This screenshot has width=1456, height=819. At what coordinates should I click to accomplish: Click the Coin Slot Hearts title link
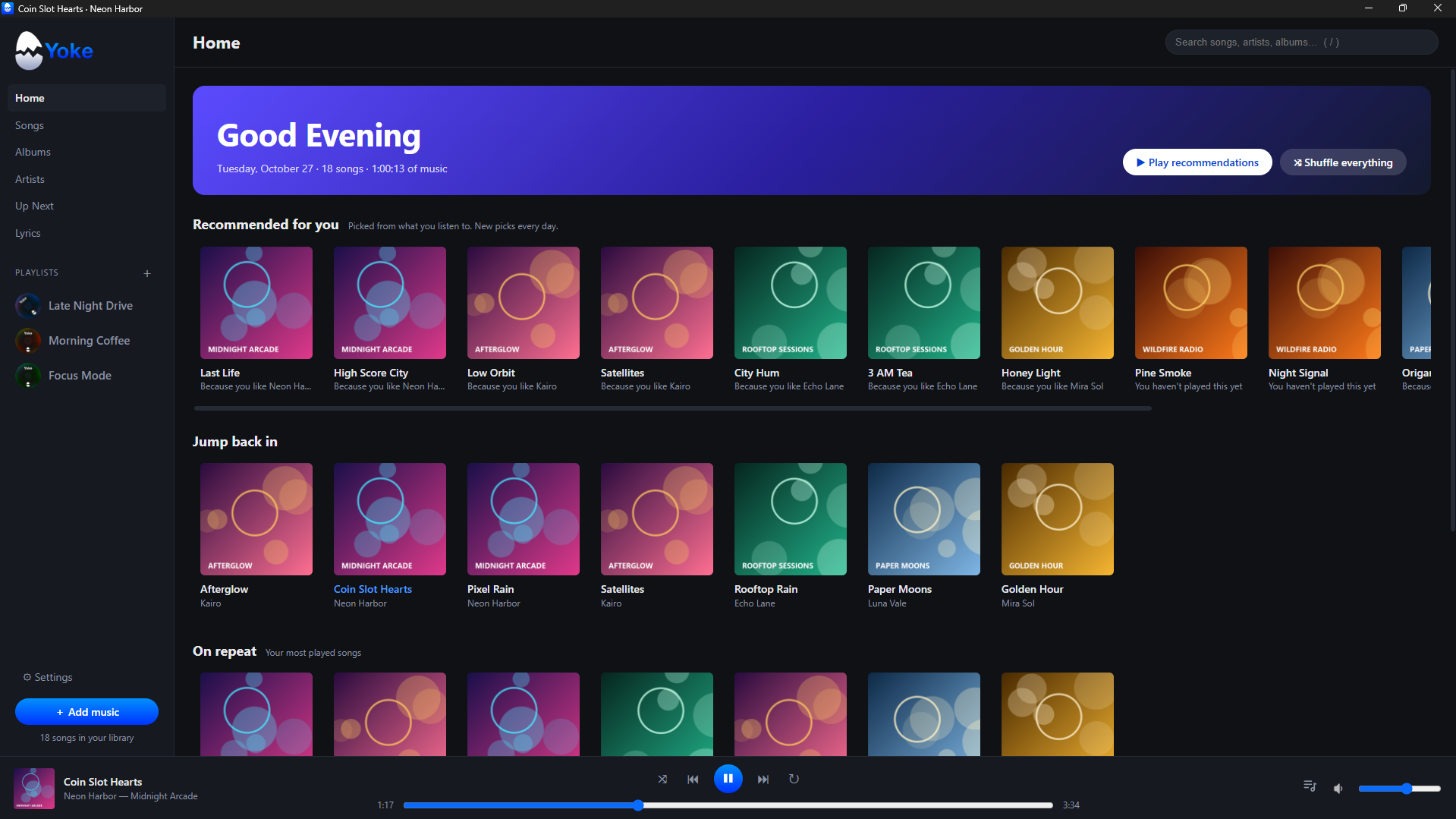373,589
